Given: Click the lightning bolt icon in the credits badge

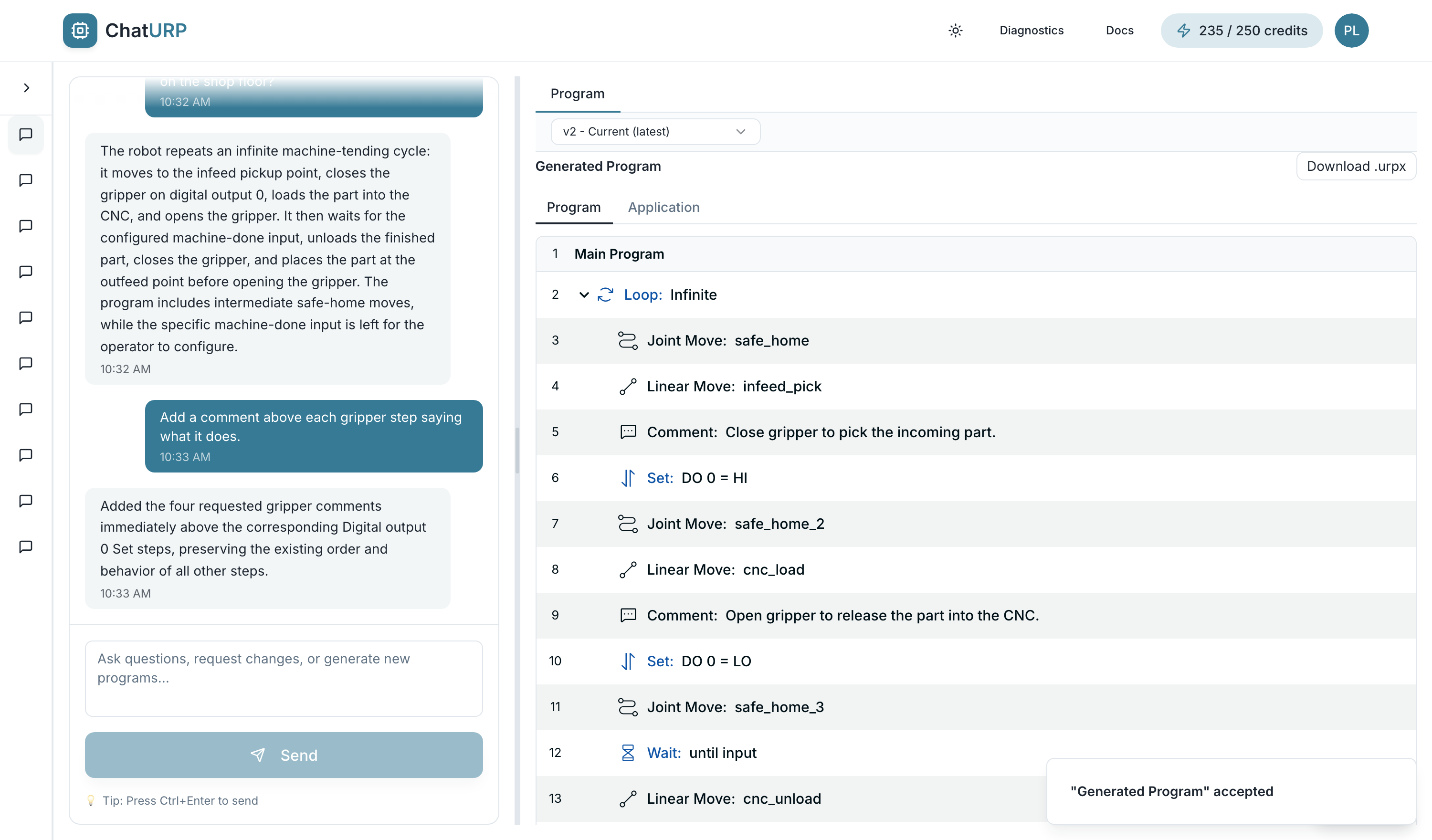Looking at the screenshot, I should tap(1184, 31).
